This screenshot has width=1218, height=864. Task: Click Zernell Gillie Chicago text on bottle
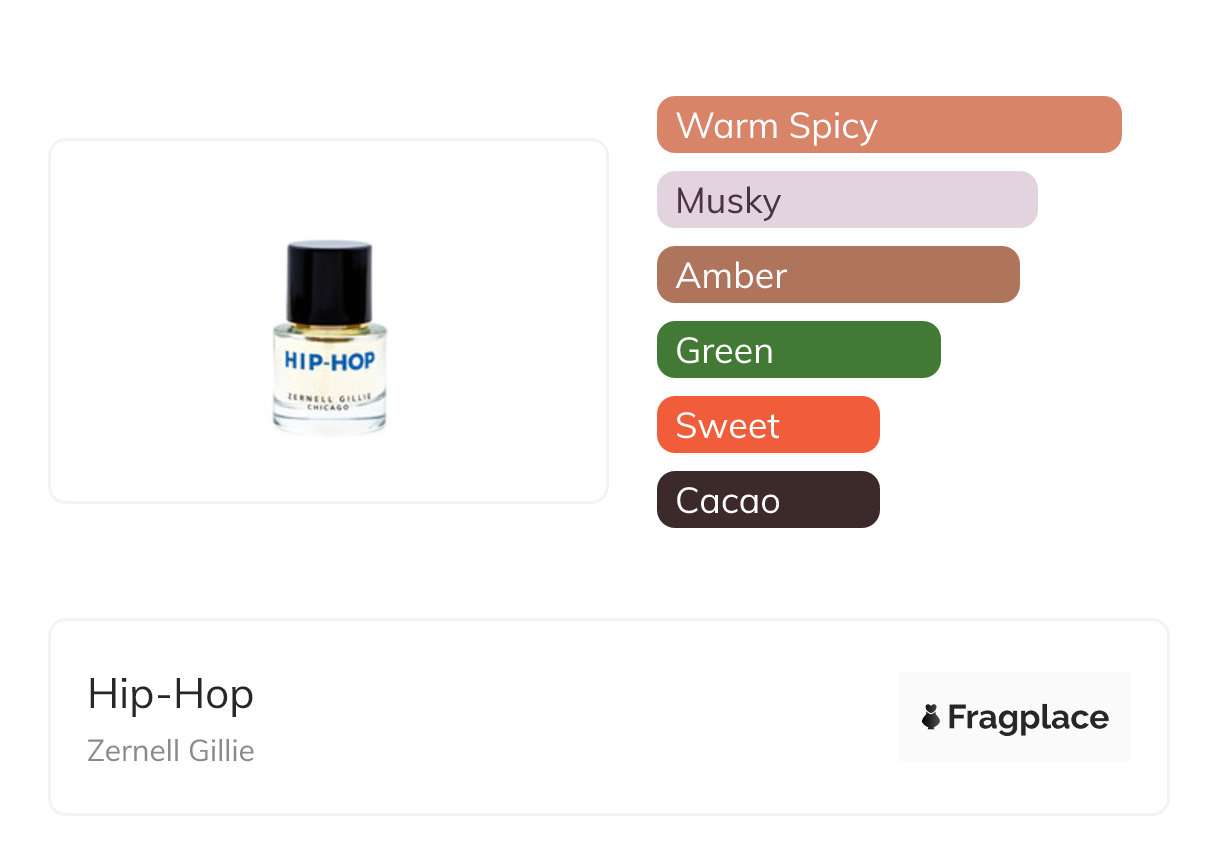(329, 401)
